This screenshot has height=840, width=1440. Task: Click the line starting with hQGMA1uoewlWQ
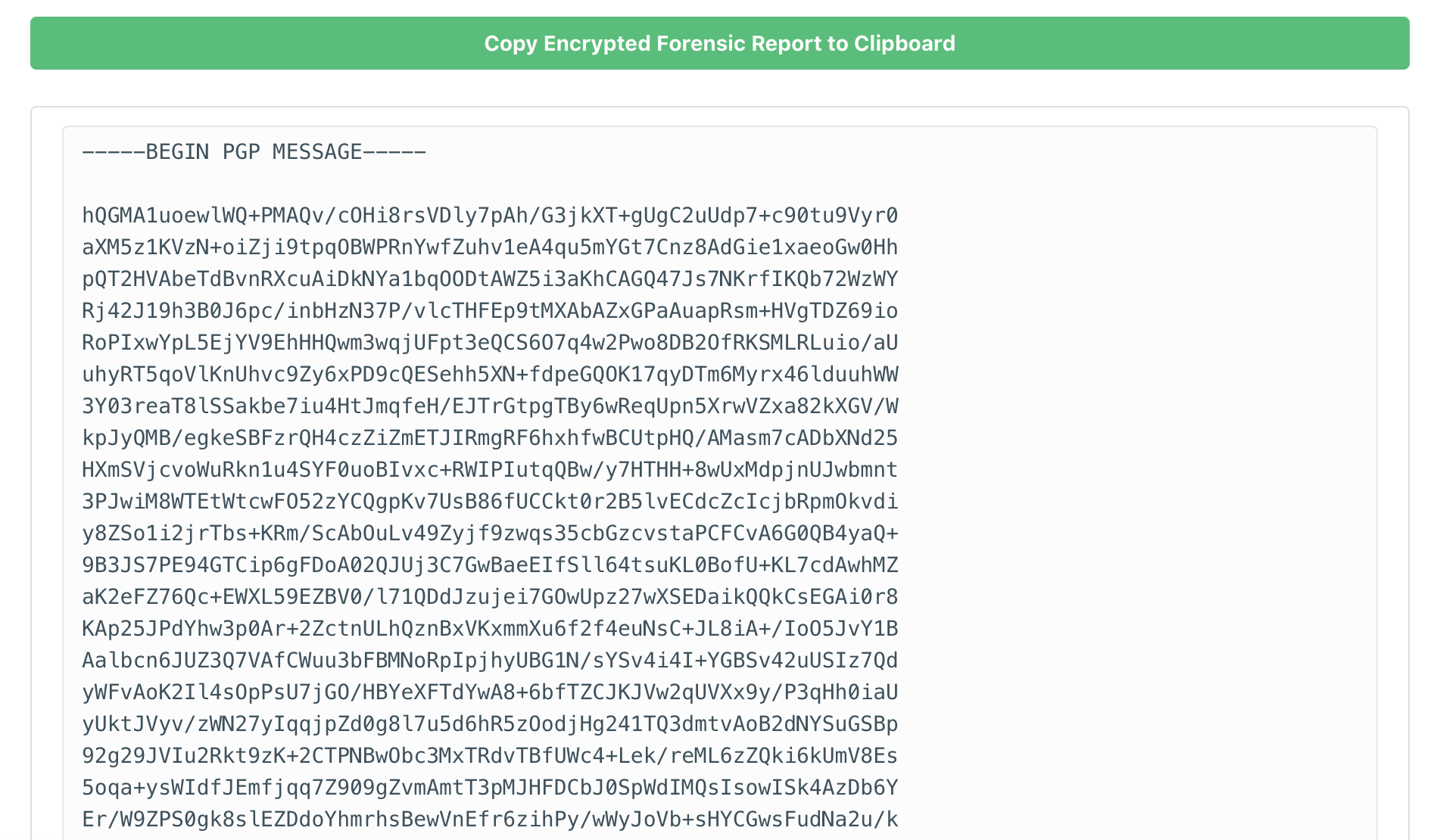[x=489, y=216]
